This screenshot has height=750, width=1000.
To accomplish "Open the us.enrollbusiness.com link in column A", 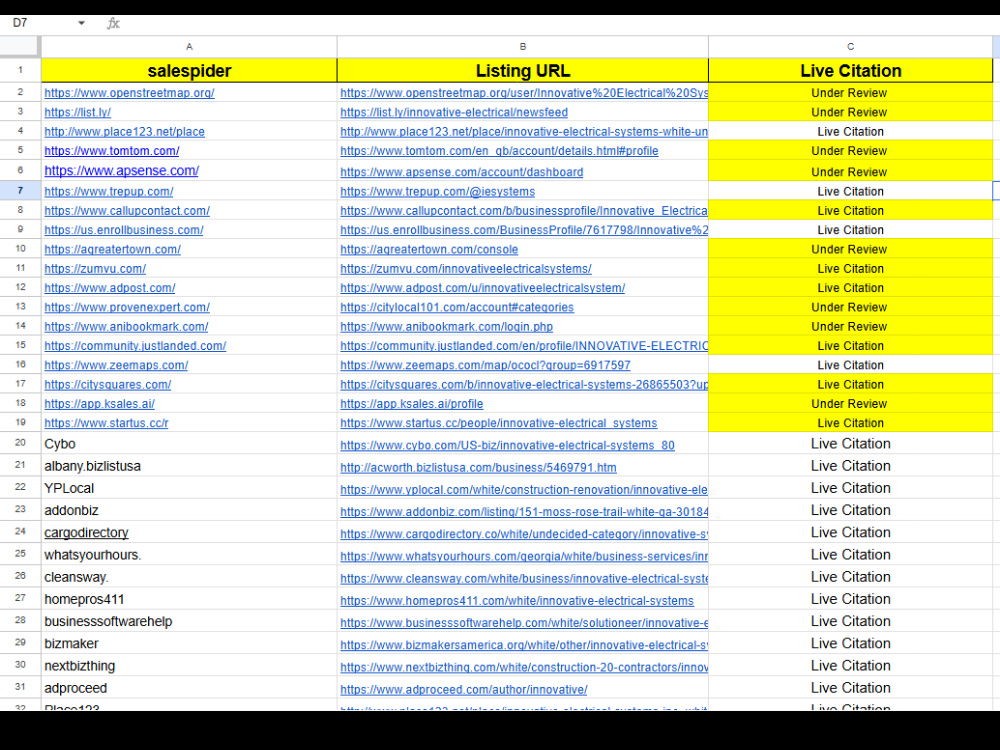I will click(x=124, y=230).
